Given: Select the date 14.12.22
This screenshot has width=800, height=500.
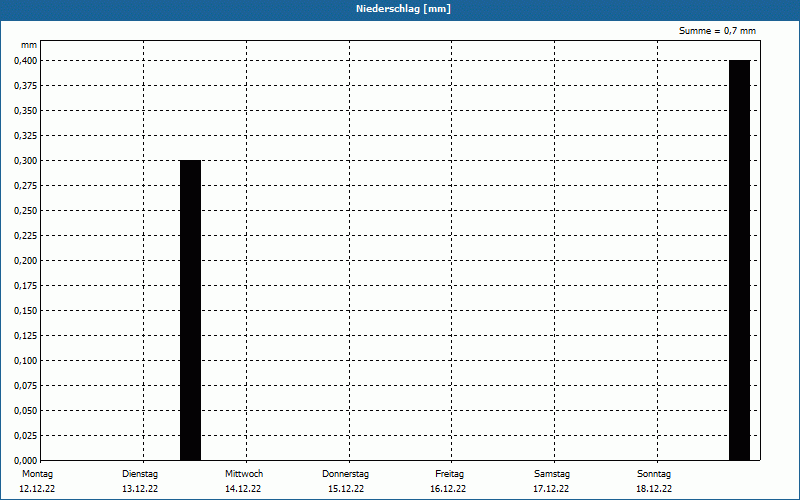Looking at the screenshot, I should point(243,489).
